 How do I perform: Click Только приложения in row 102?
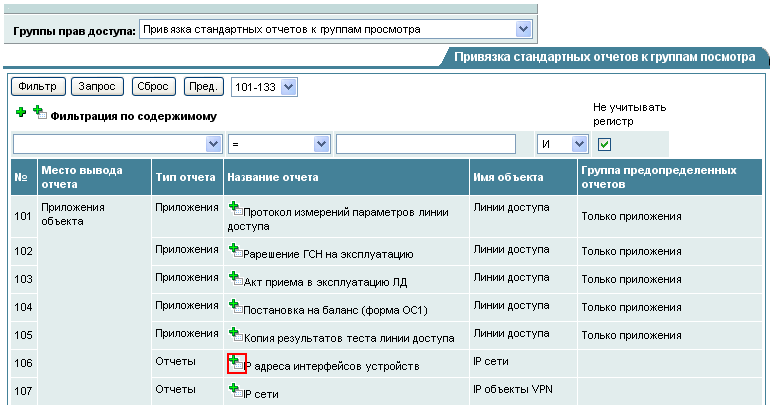coord(631,251)
